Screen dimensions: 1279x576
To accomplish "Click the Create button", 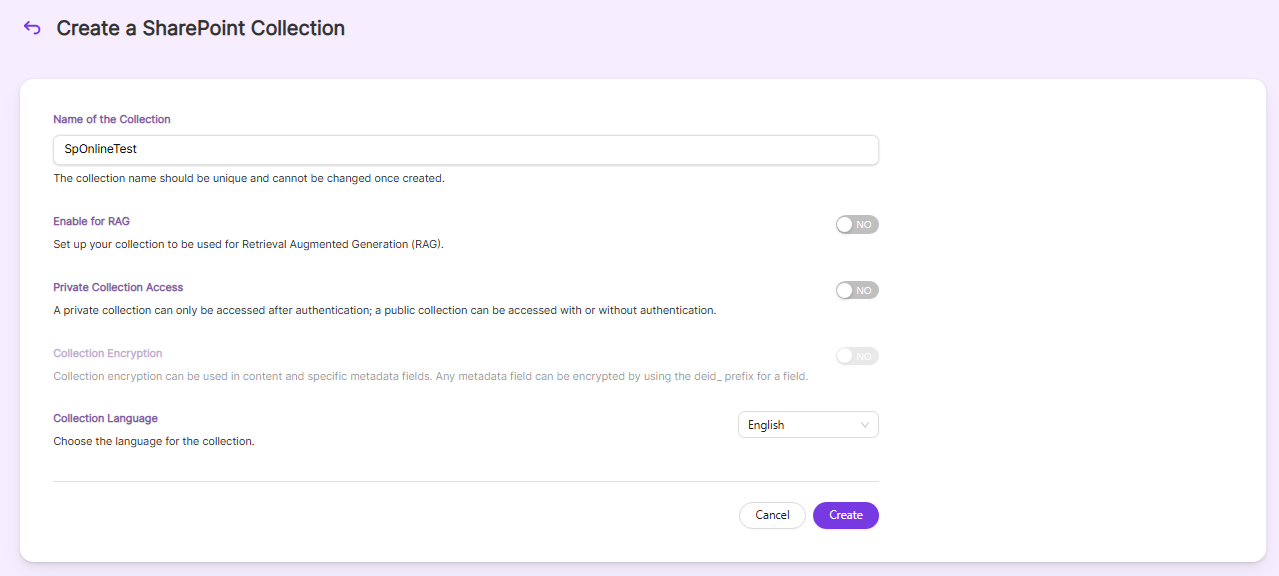I will click(x=846, y=515).
